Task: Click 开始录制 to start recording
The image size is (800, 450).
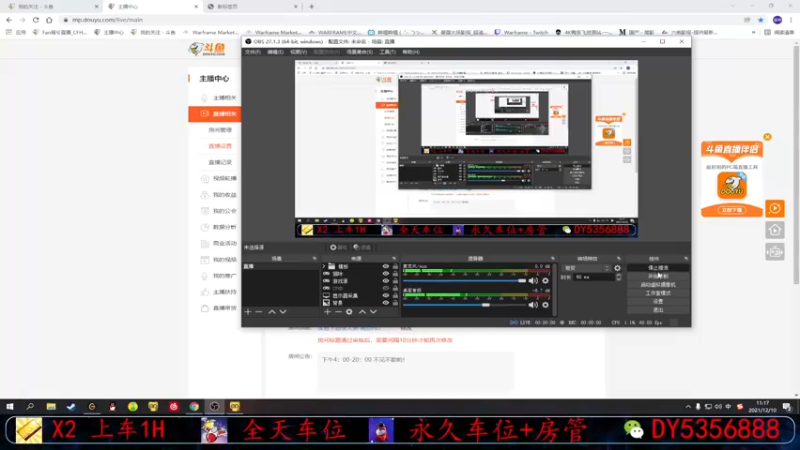Action: point(658,276)
